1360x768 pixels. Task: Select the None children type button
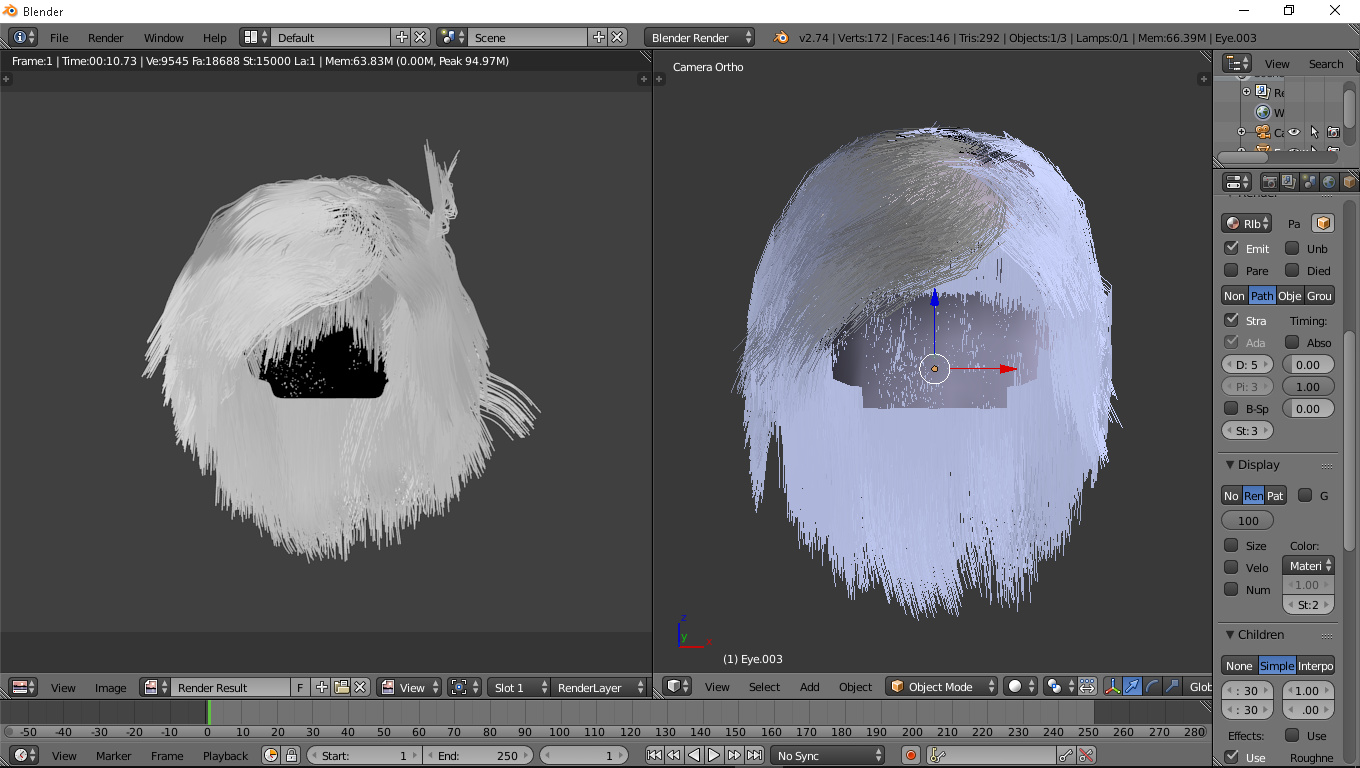point(1239,666)
